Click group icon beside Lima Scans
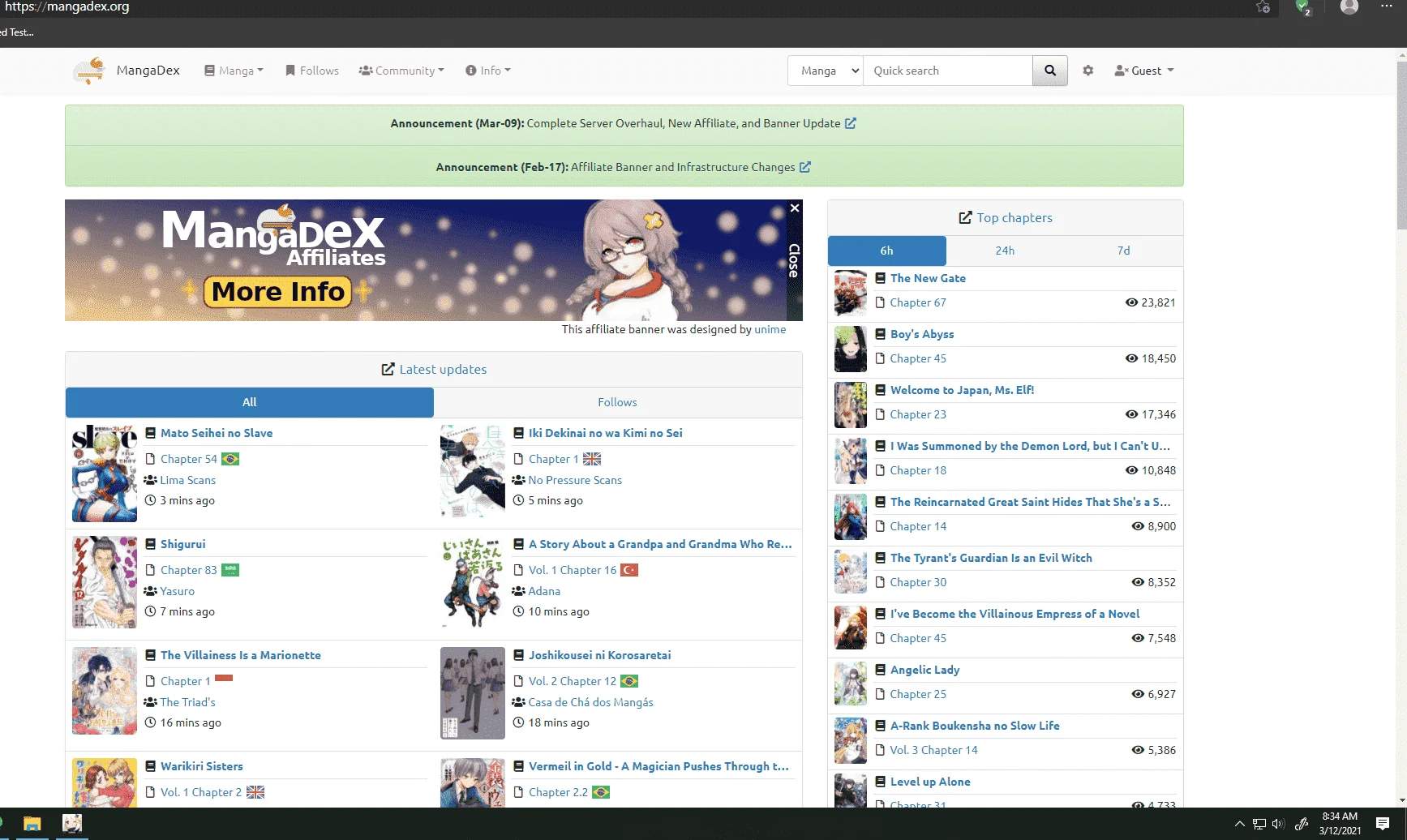 150,480
